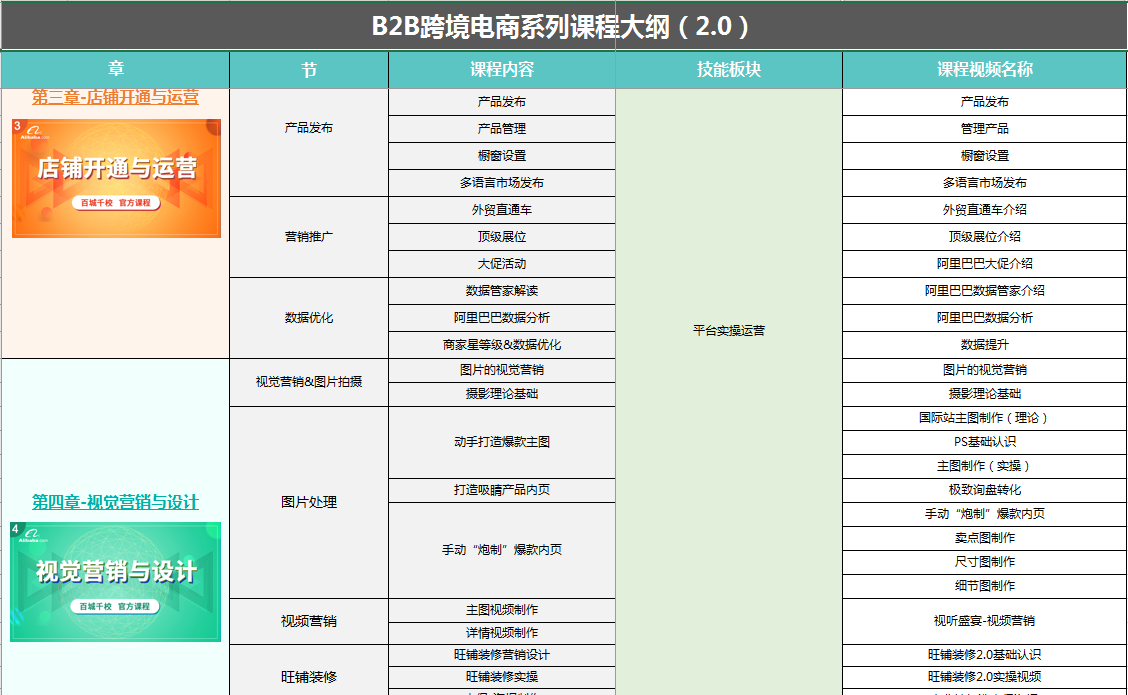The height and width of the screenshot is (695, 1128).
Task: Select the 主图制作（实操）video cell
Action: pyautogui.click(x=985, y=466)
